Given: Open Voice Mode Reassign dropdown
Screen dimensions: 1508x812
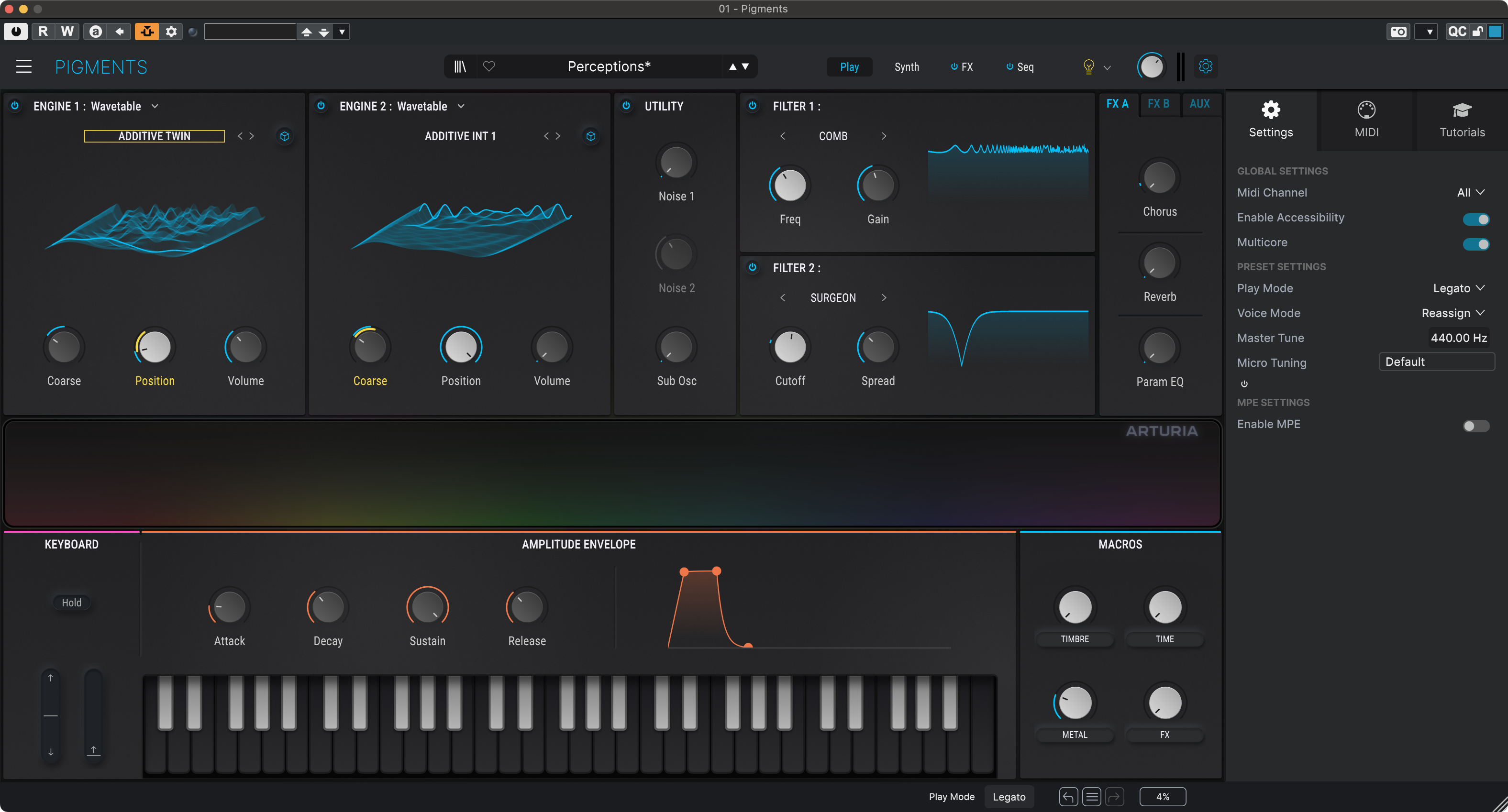Looking at the screenshot, I should 1453,313.
